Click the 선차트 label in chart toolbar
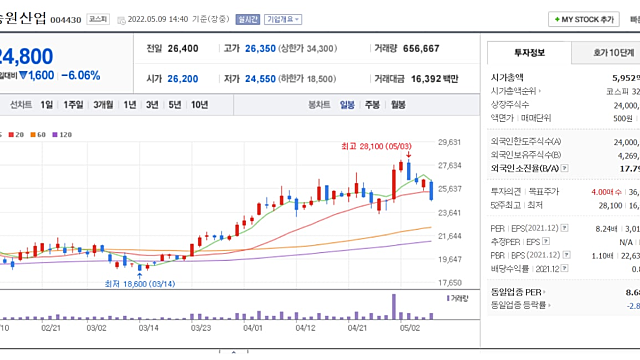 tap(21, 105)
